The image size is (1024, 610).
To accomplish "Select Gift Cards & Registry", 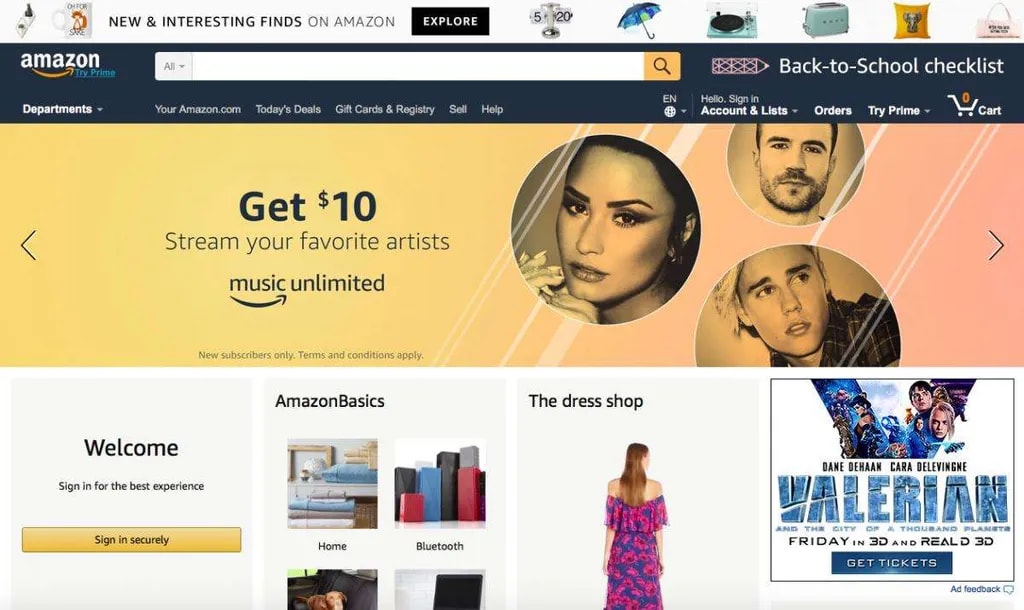I will (x=385, y=109).
